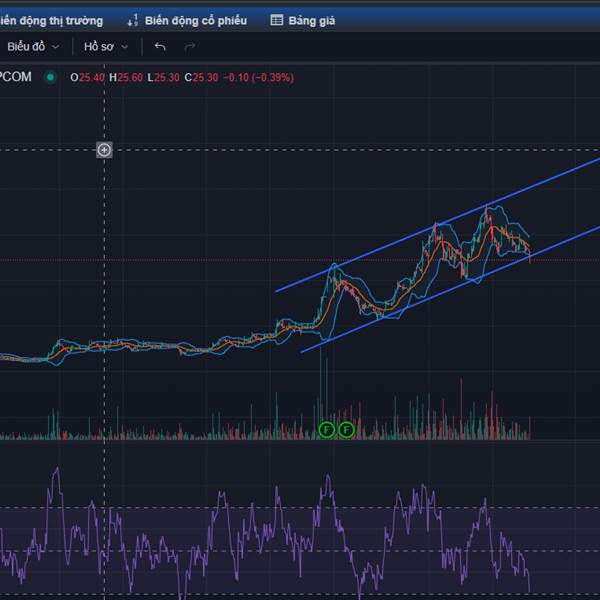Expand the Biểu đồ dropdown
Screen dimensions: 600x600
click(x=33, y=47)
